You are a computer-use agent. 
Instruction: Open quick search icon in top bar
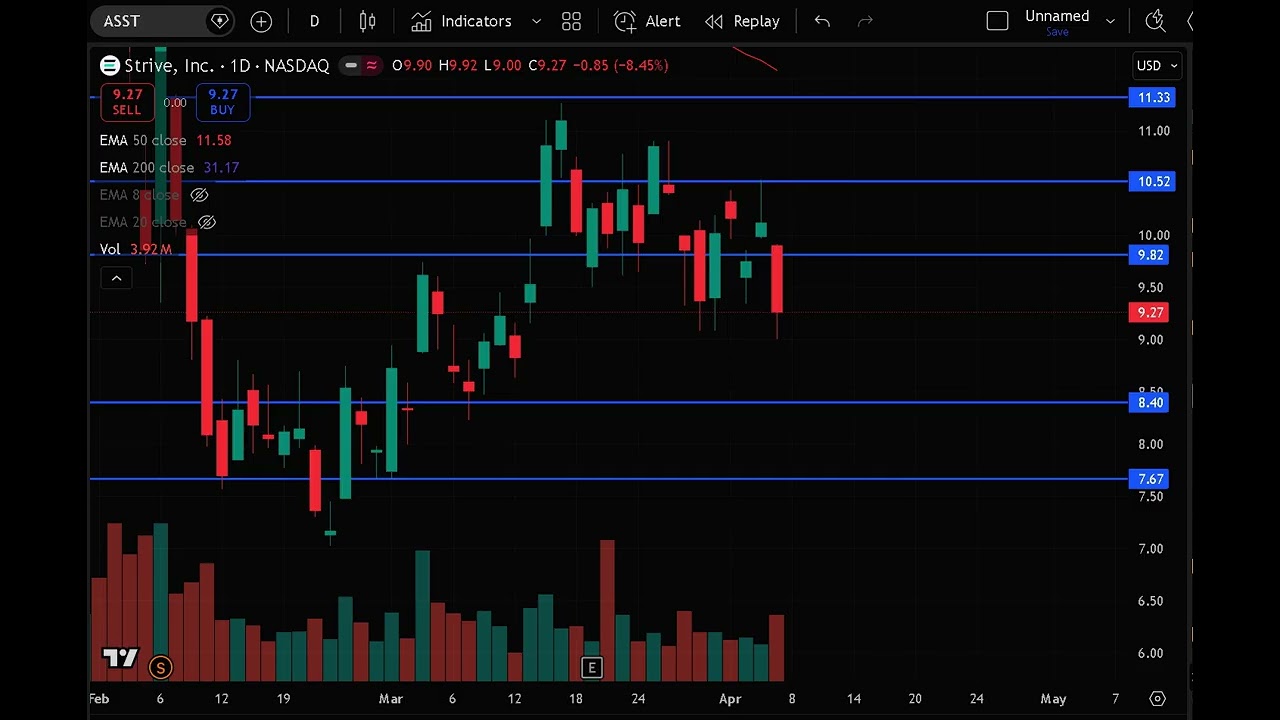pyautogui.click(x=1155, y=21)
